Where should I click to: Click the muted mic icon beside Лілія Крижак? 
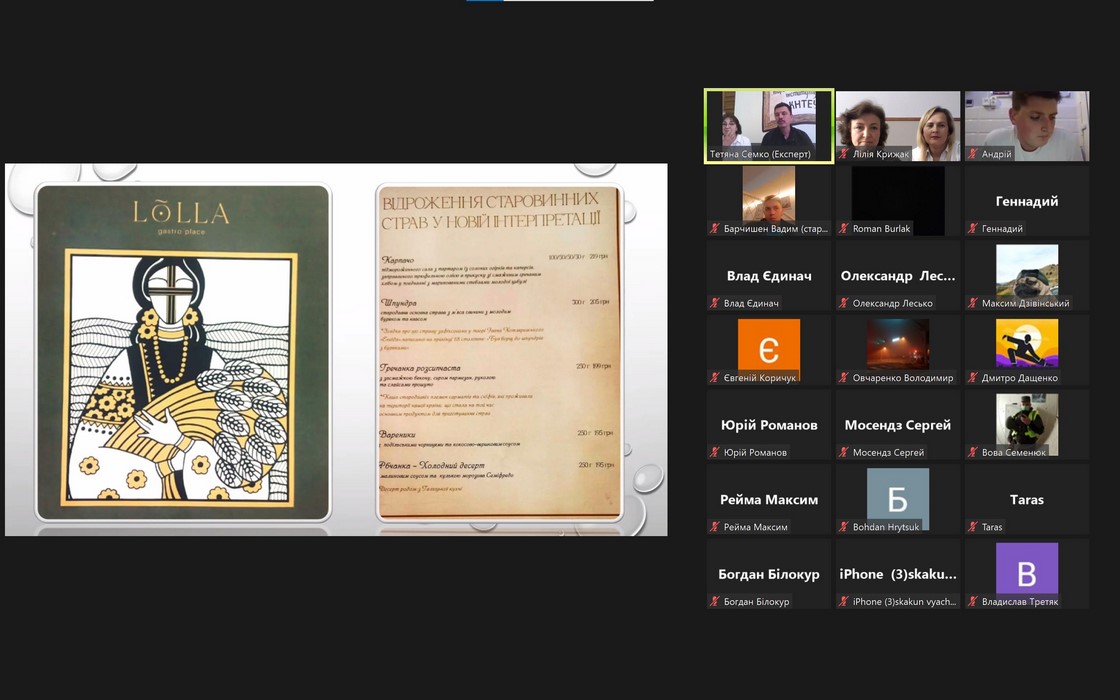[x=844, y=155]
